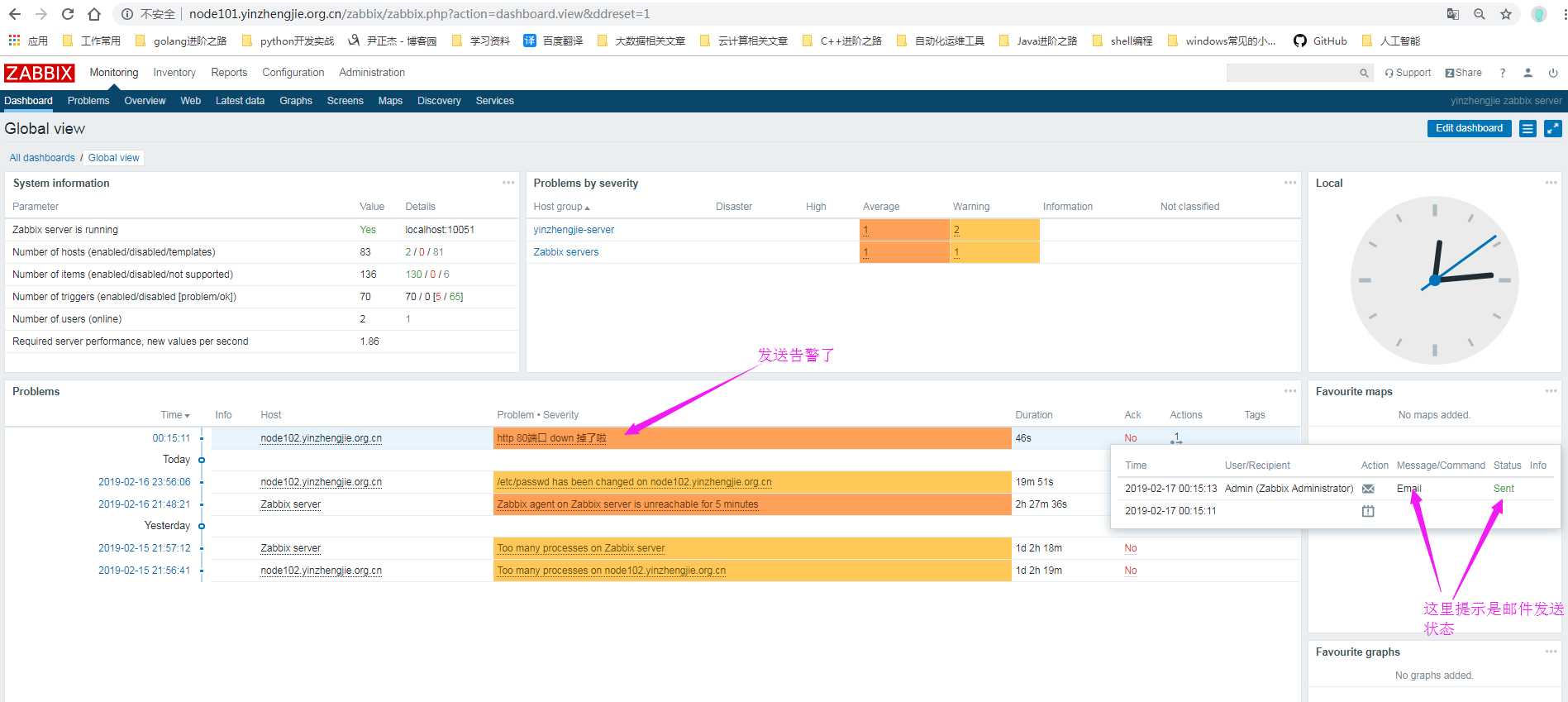Open the apps grid shortcut

pos(14,41)
